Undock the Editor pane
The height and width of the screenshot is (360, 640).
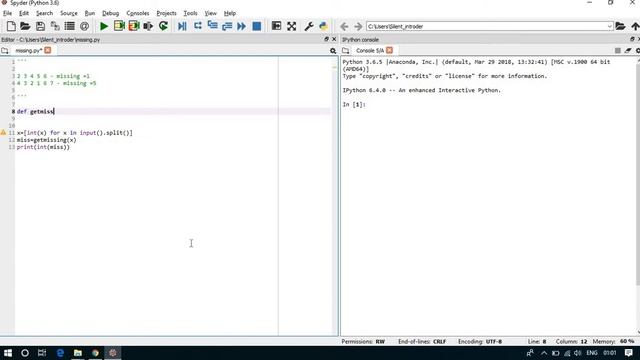click(326, 39)
